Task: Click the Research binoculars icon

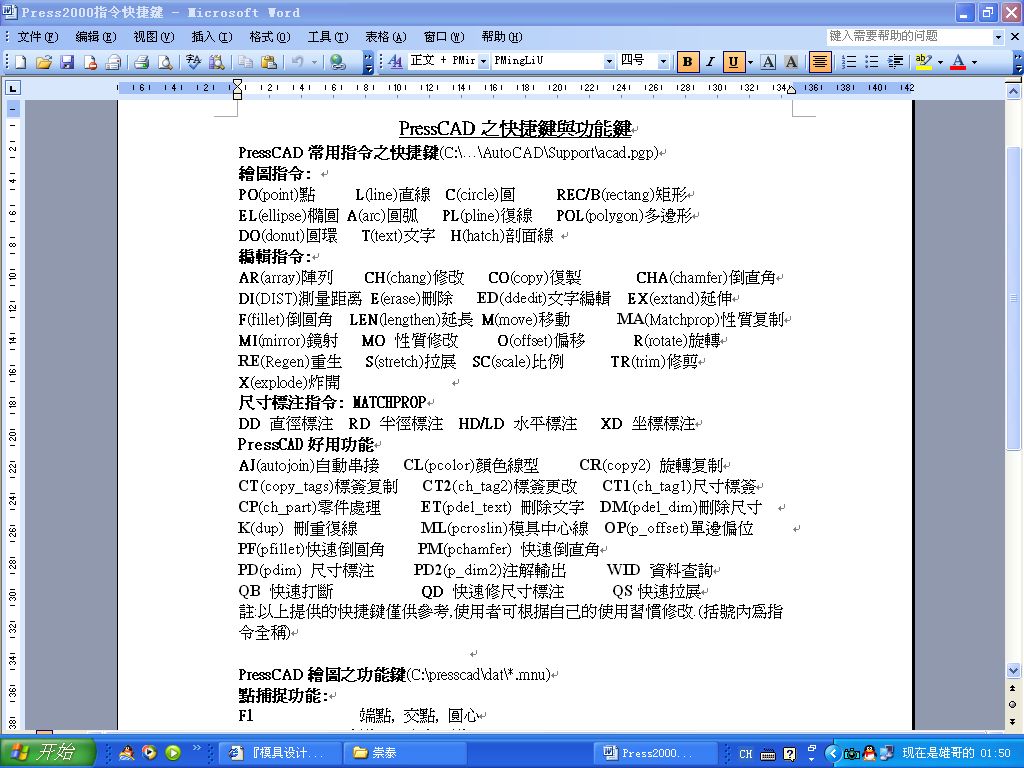Action: [217, 62]
